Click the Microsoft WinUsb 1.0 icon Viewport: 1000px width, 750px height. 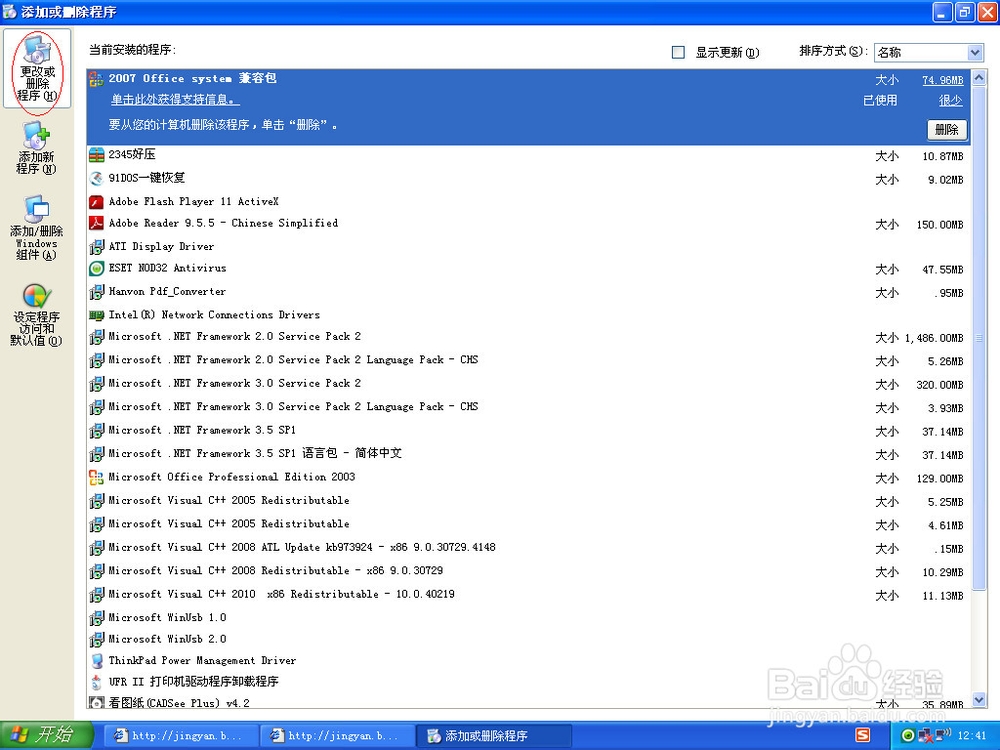[x=96, y=618]
